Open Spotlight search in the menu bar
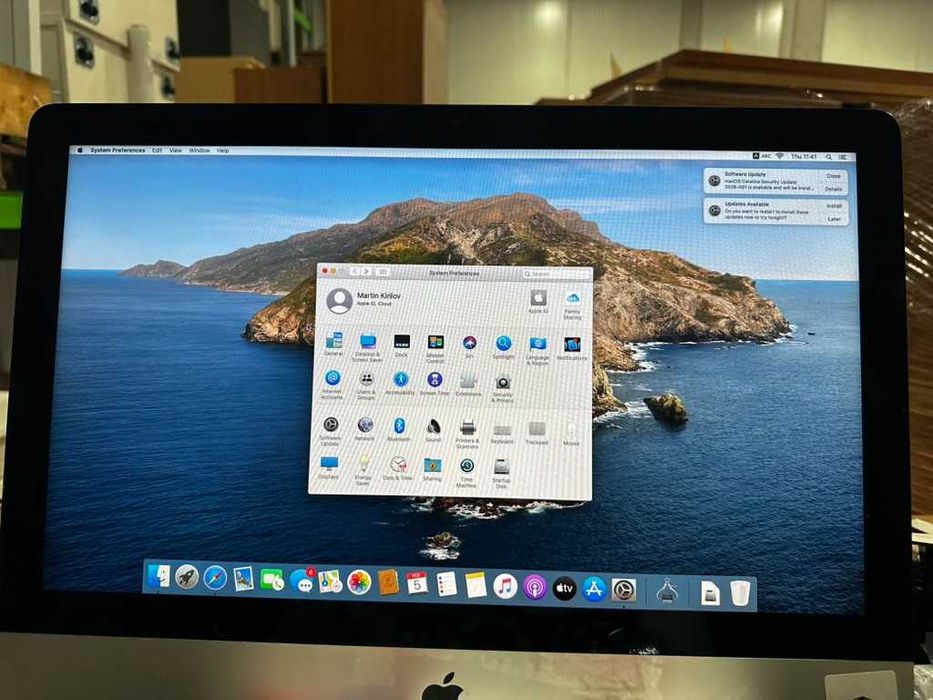Viewport: 933px width, 700px height. click(x=828, y=157)
